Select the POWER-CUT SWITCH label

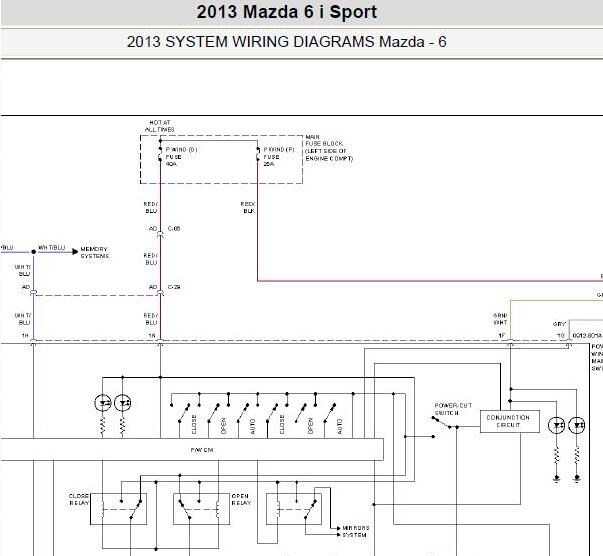pos(453,409)
